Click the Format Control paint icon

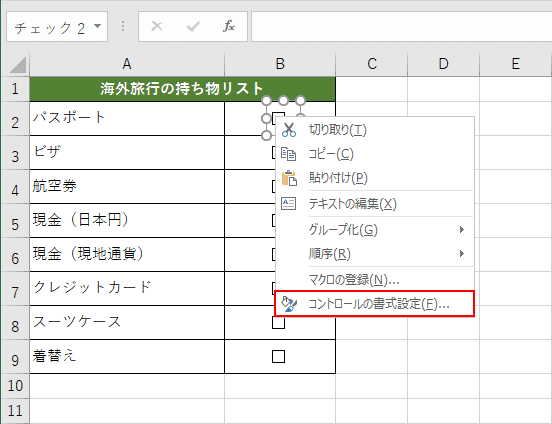[289, 304]
